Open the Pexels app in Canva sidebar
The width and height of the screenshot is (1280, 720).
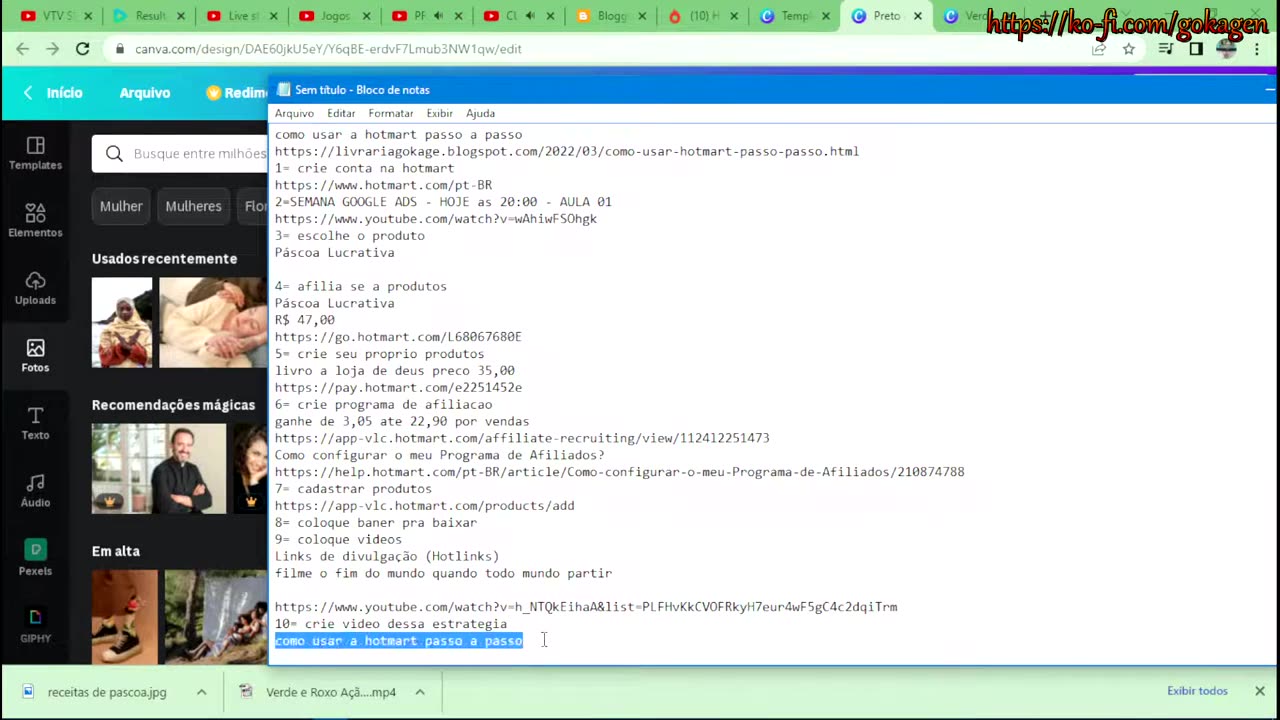pos(35,558)
